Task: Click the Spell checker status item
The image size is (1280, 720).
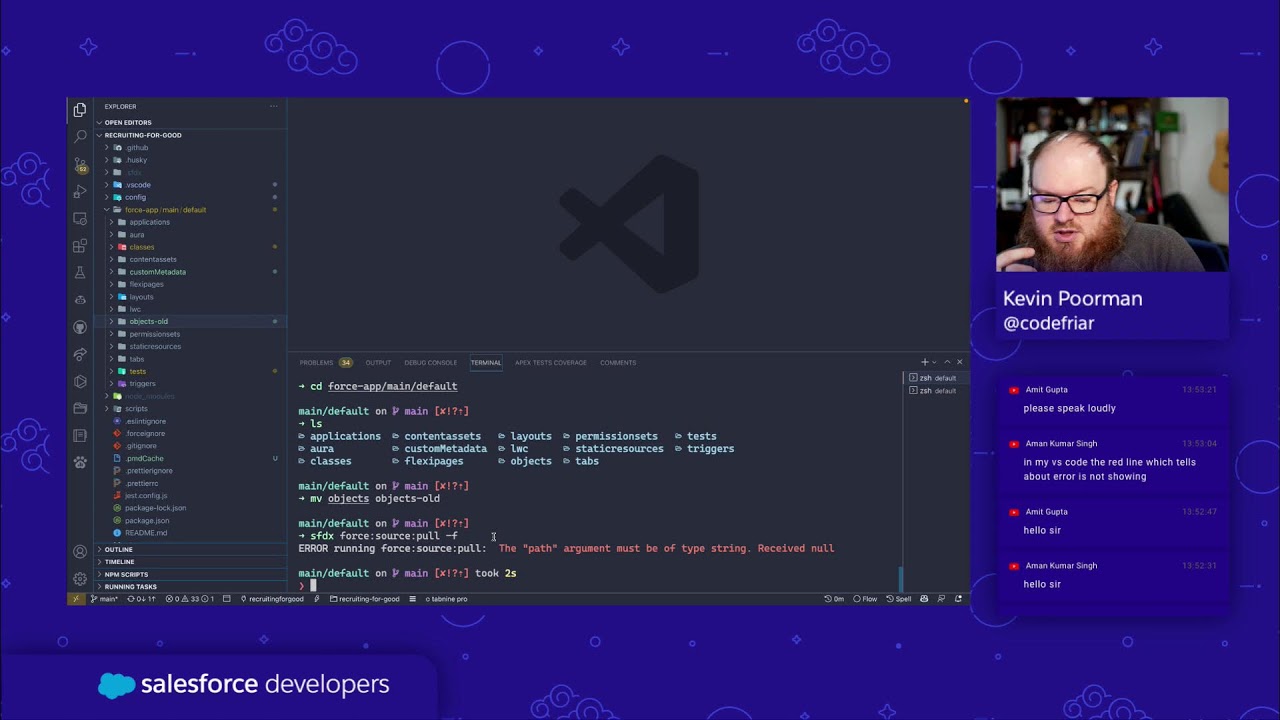Action: coord(900,599)
